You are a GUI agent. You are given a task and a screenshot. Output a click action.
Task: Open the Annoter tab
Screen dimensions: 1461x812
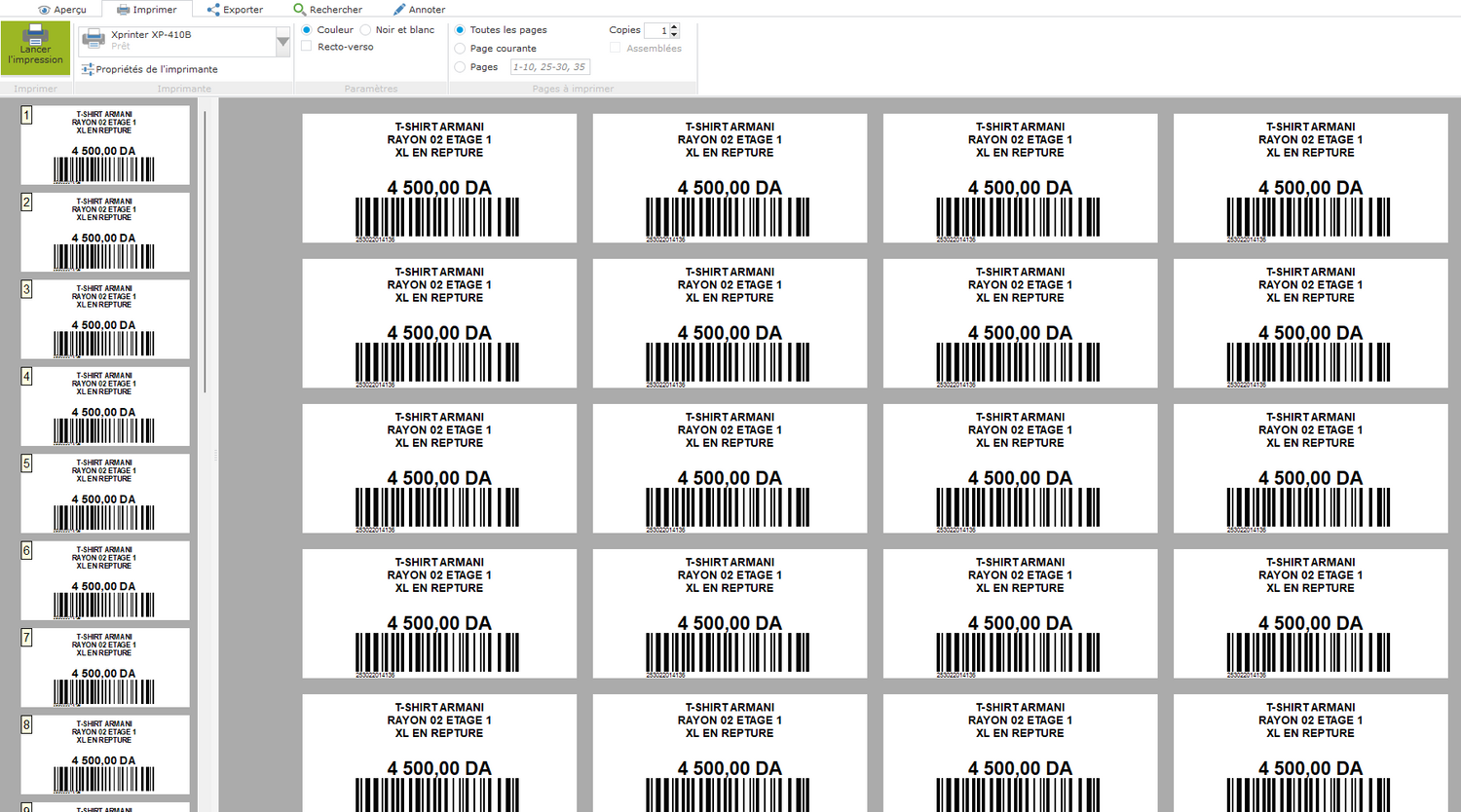point(419,10)
